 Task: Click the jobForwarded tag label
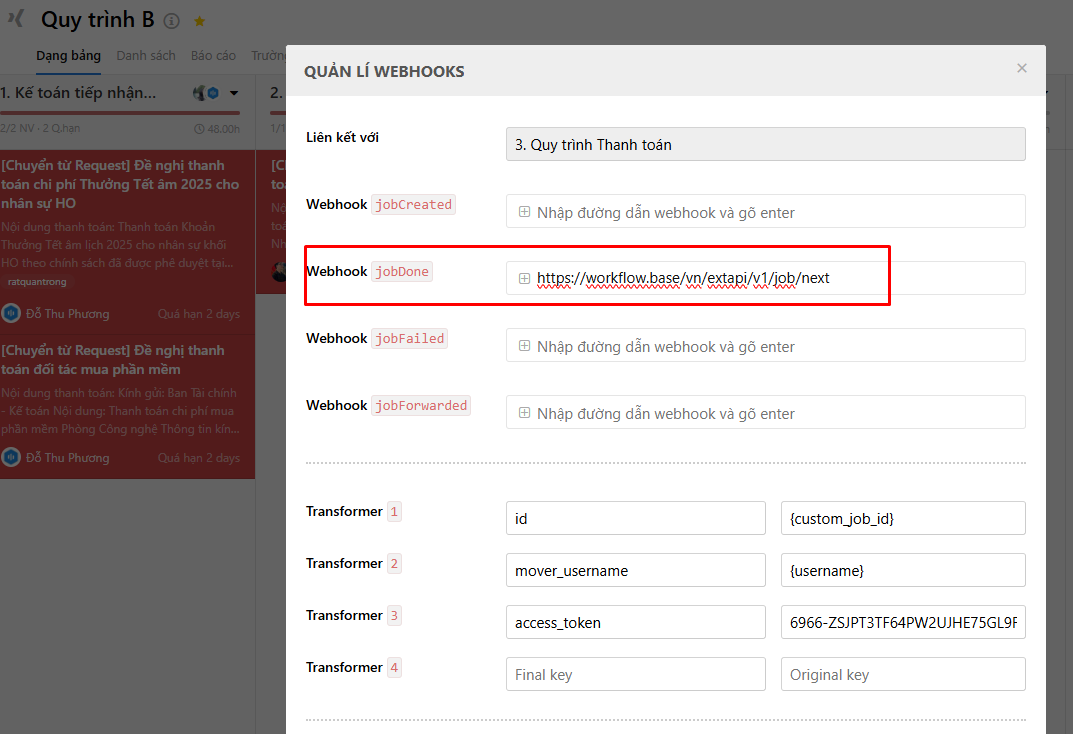pyautogui.click(x=421, y=406)
